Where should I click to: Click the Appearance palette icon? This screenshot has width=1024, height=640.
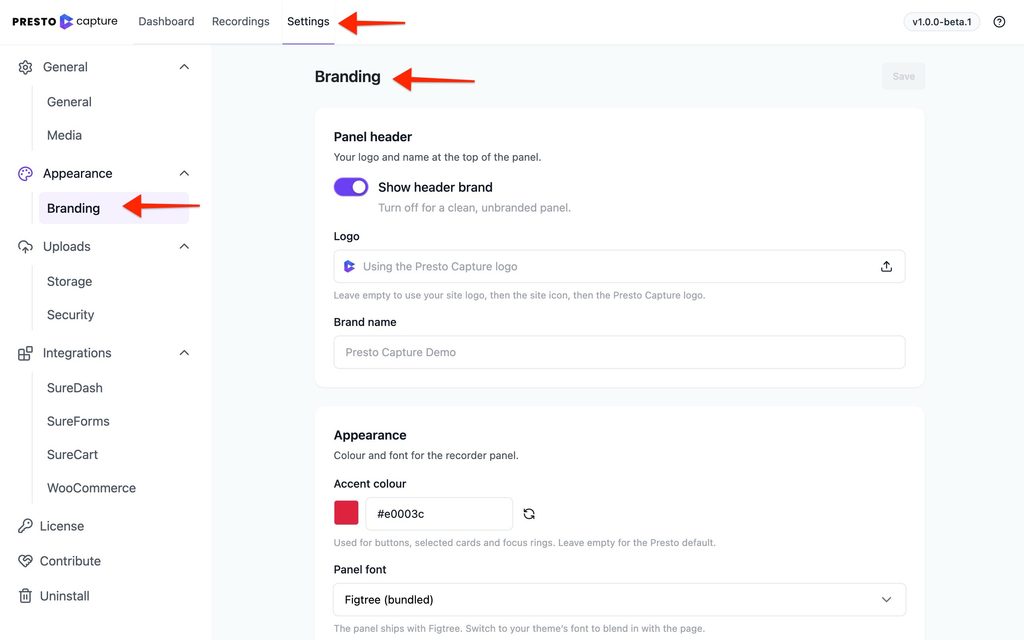pos(25,174)
